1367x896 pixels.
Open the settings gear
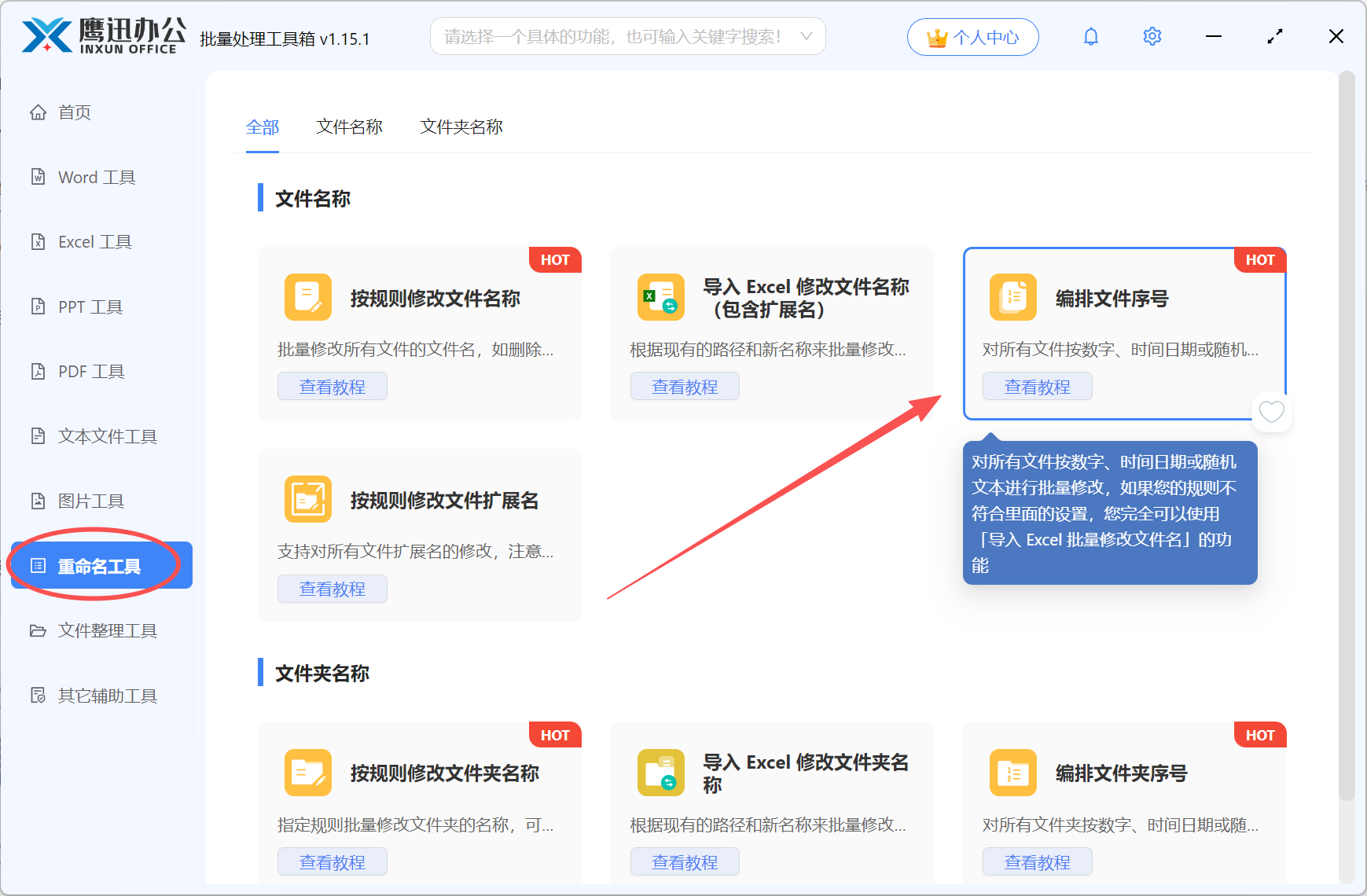tap(1152, 35)
